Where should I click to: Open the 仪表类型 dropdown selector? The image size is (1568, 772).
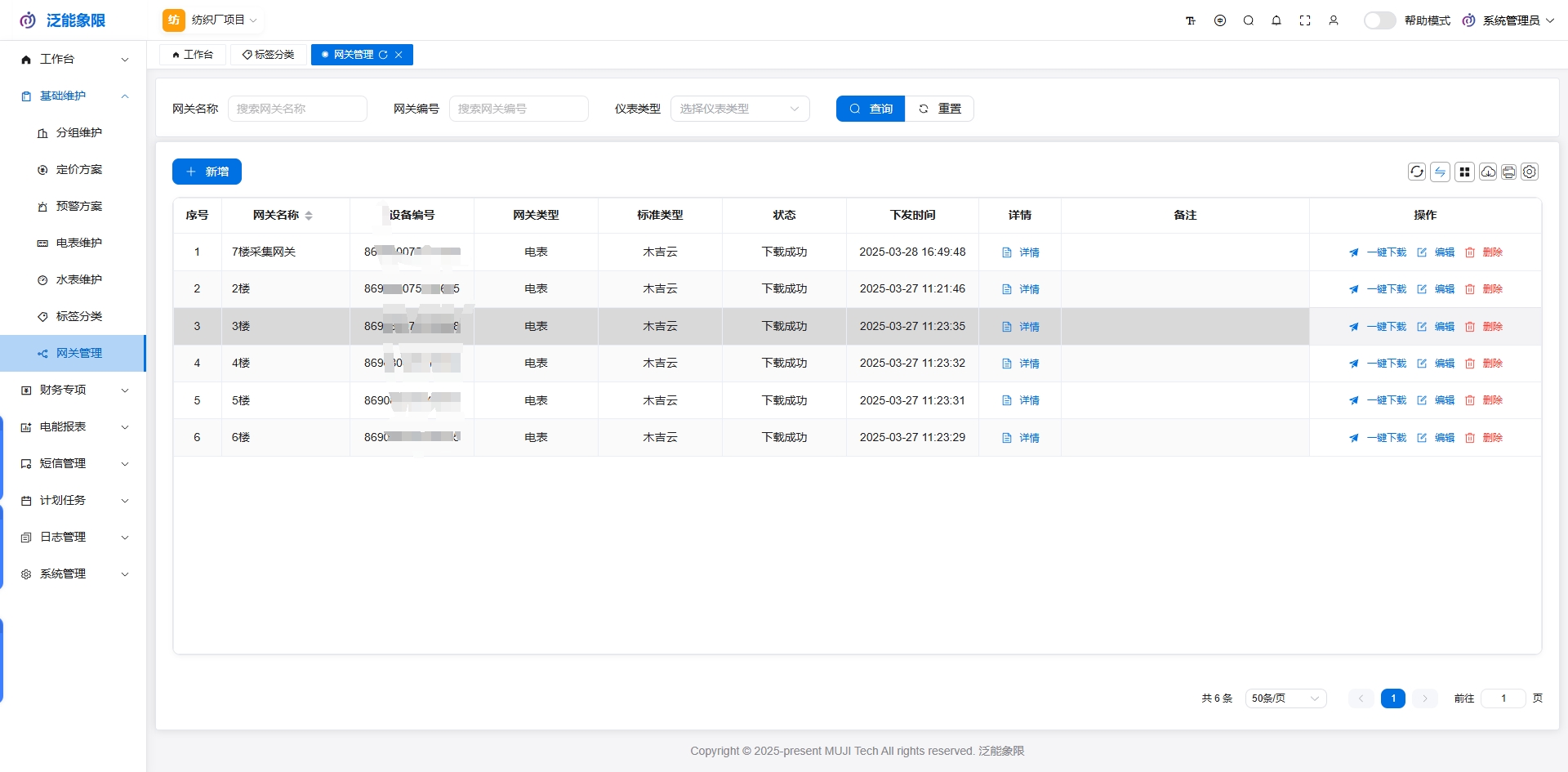click(x=740, y=109)
